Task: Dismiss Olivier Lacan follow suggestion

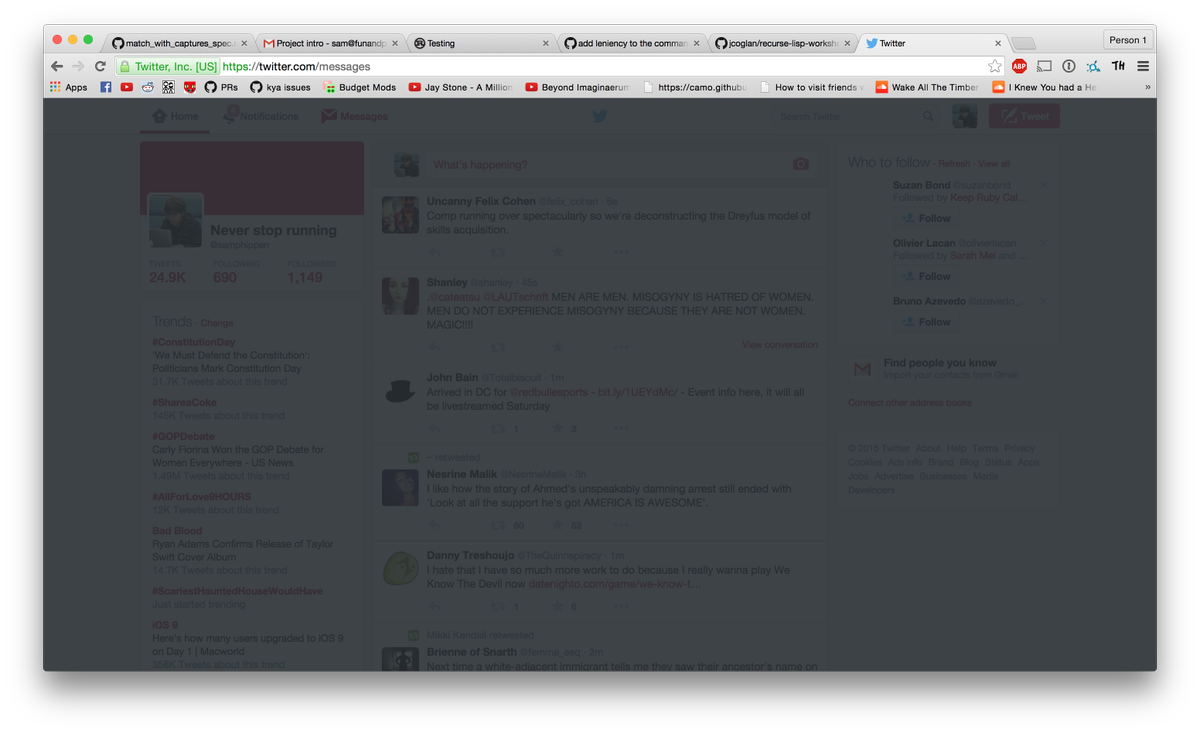Action: click(x=1044, y=243)
